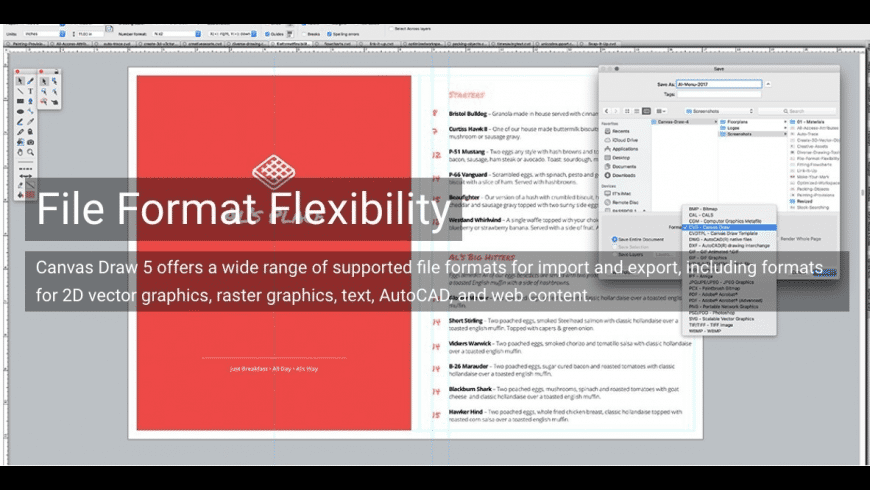Viewport: 870px width, 490px height.
Task: Open the group-by arrange dropdown in Save dialog
Action: 661,111
